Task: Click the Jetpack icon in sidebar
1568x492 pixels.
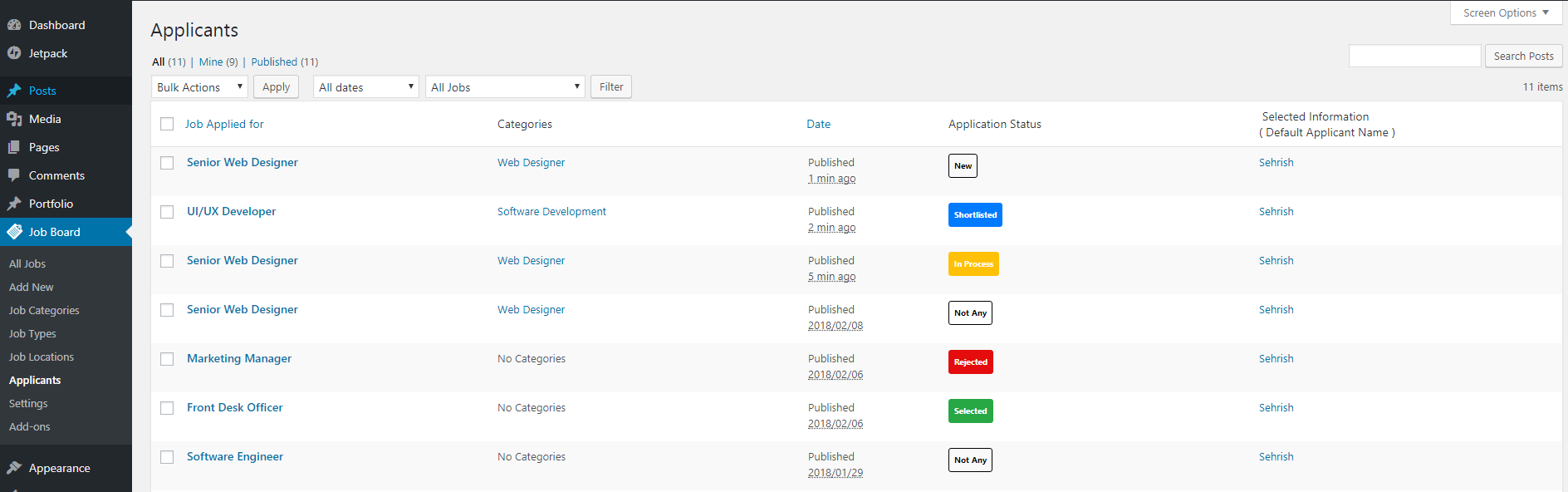Action: click(14, 53)
